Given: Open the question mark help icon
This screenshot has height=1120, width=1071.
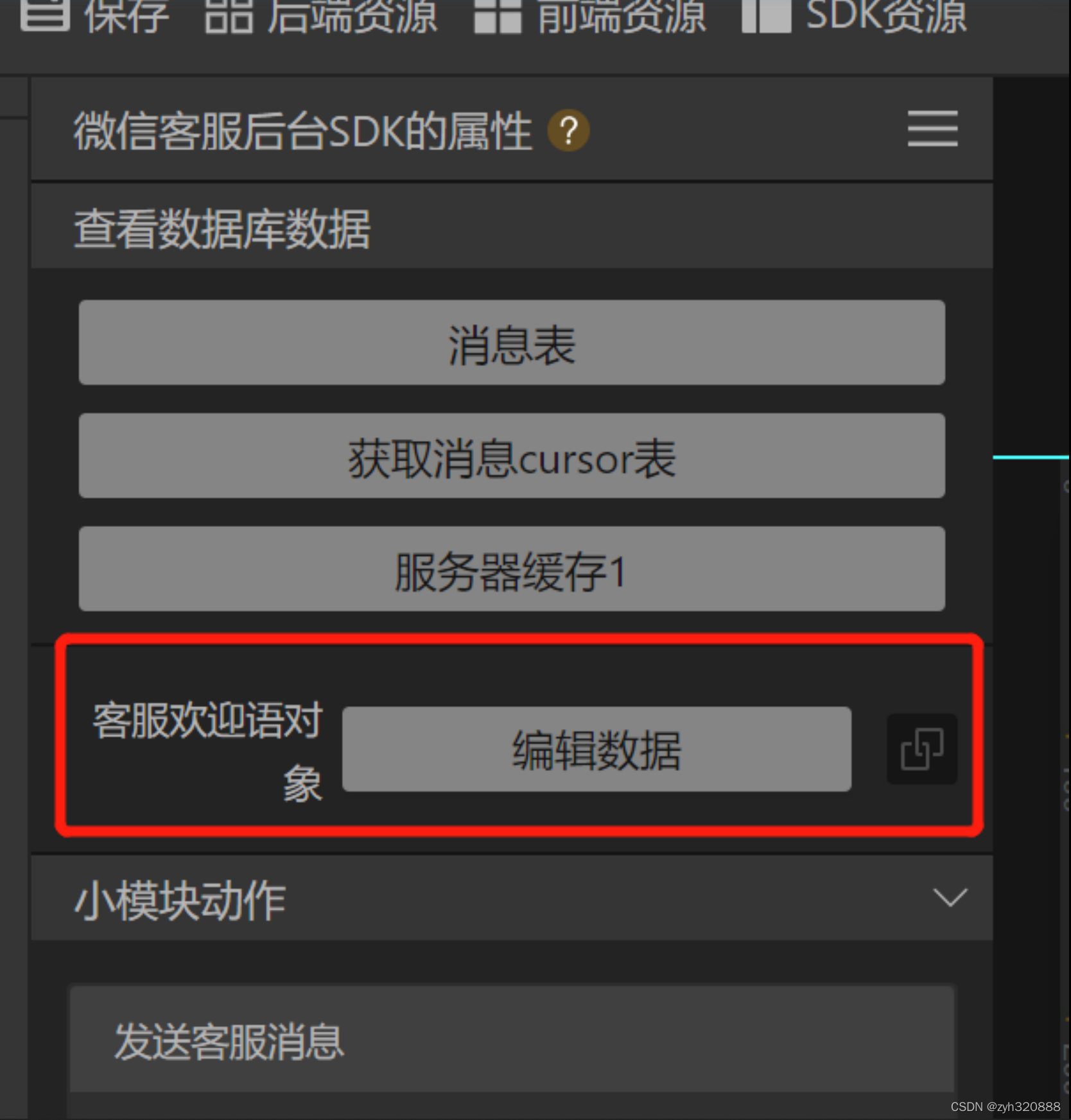Looking at the screenshot, I should (568, 131).
